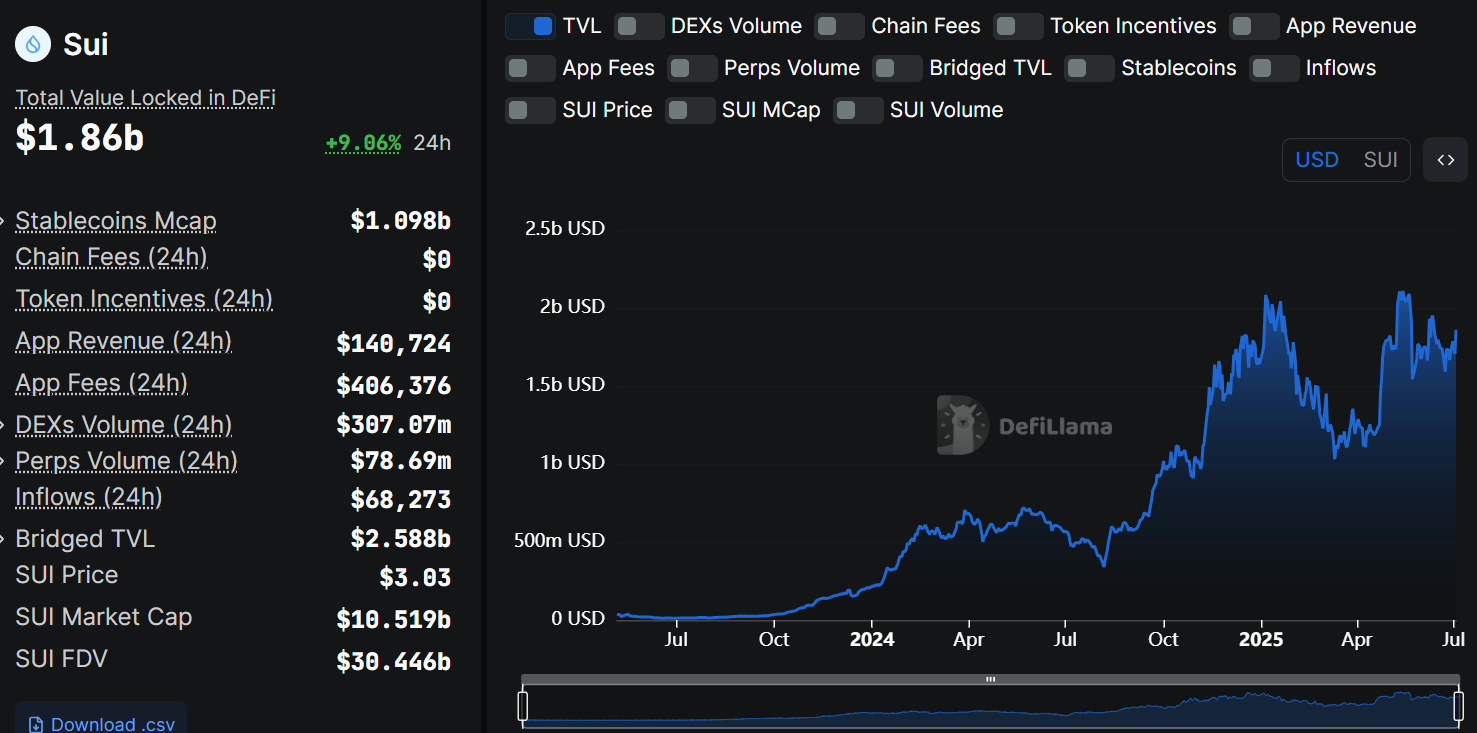Click the 2024 x-axis label

click(872, 639)
